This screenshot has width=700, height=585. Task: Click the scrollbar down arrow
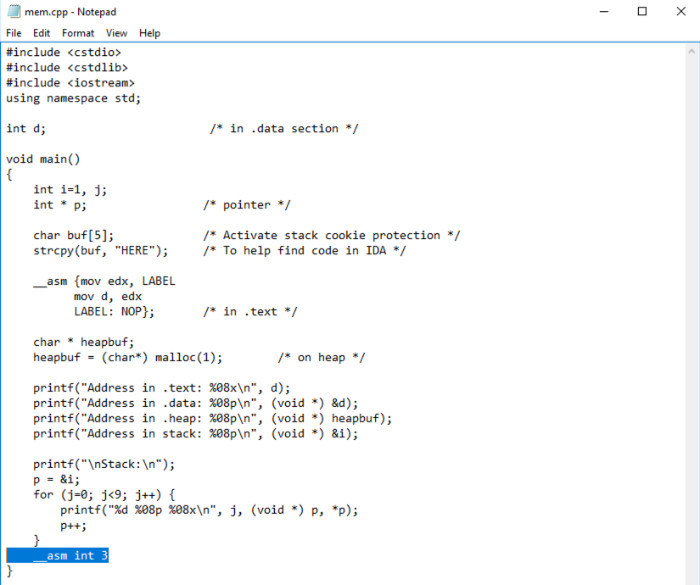pos(691,576)
